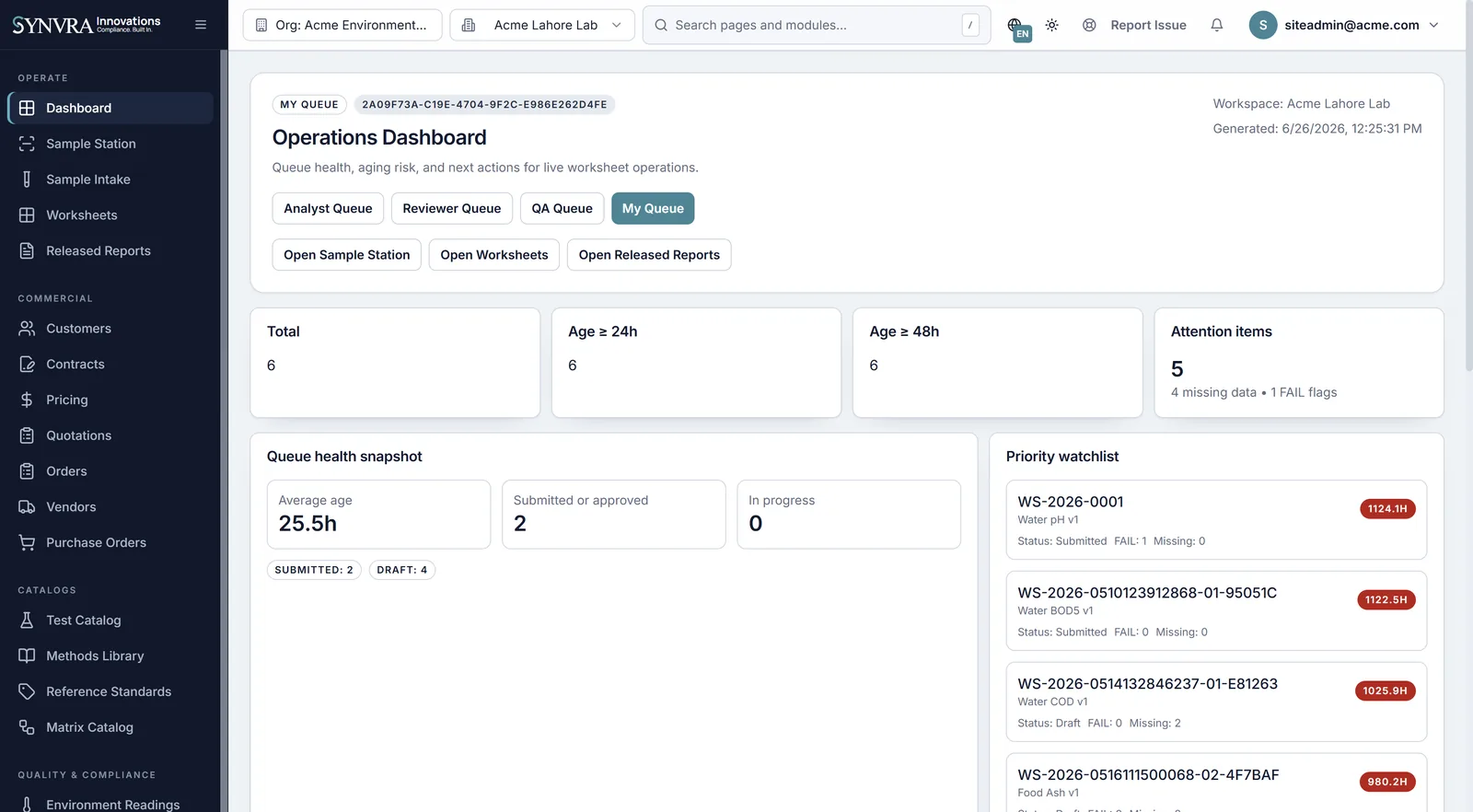Open Sample Station scan icon
1473x812 pixels.
(x=27, y=144)
